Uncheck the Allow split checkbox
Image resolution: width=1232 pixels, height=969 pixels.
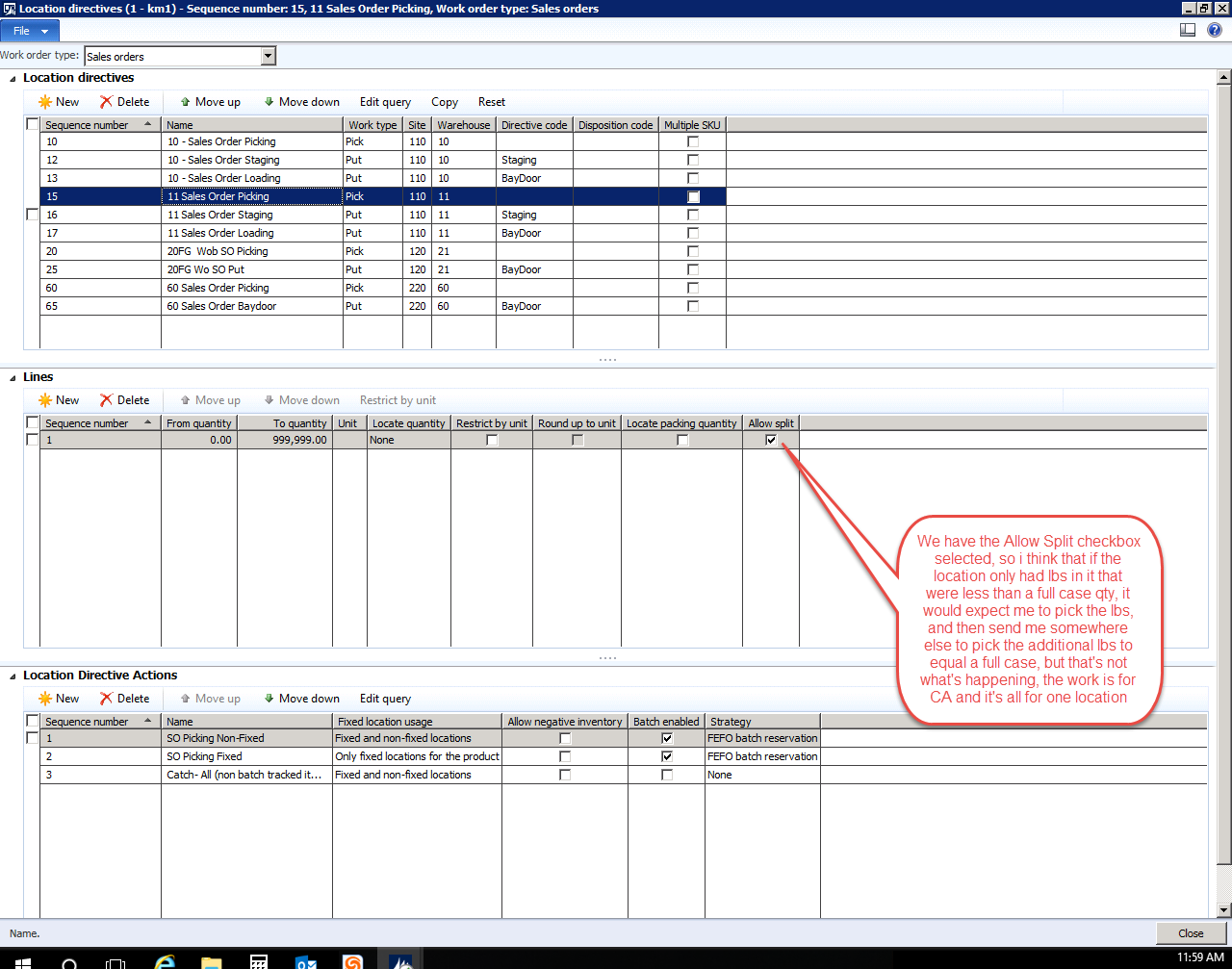(x=771, y=440)
